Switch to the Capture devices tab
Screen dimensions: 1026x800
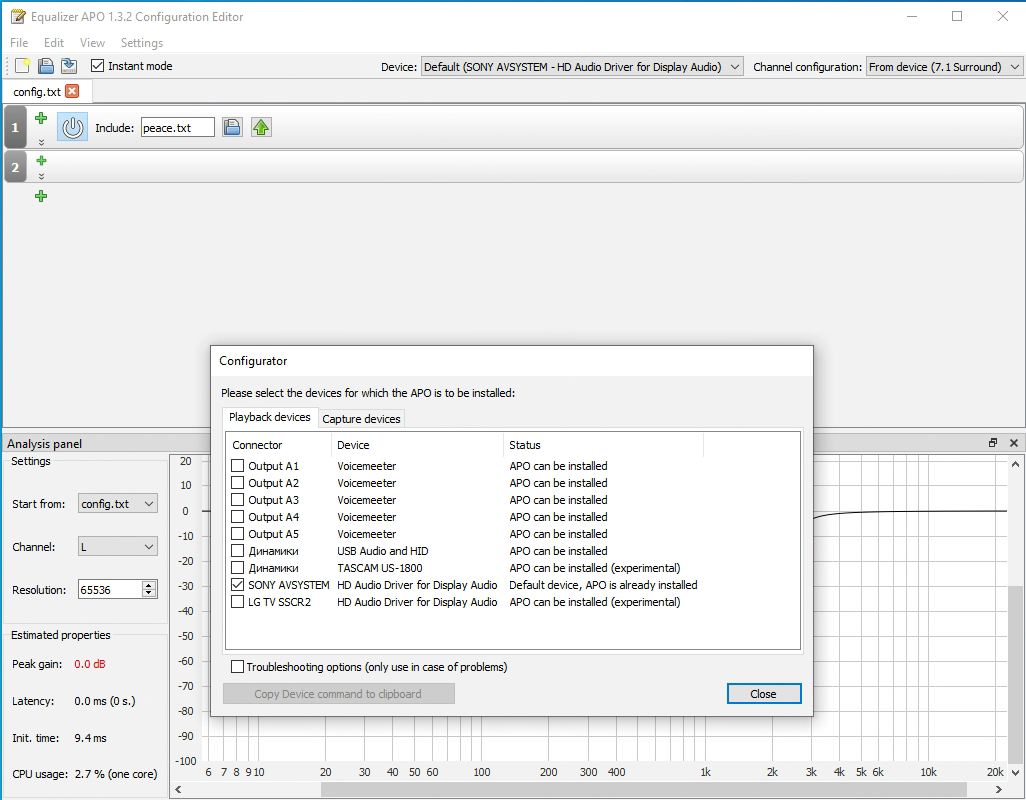(361, 419)
